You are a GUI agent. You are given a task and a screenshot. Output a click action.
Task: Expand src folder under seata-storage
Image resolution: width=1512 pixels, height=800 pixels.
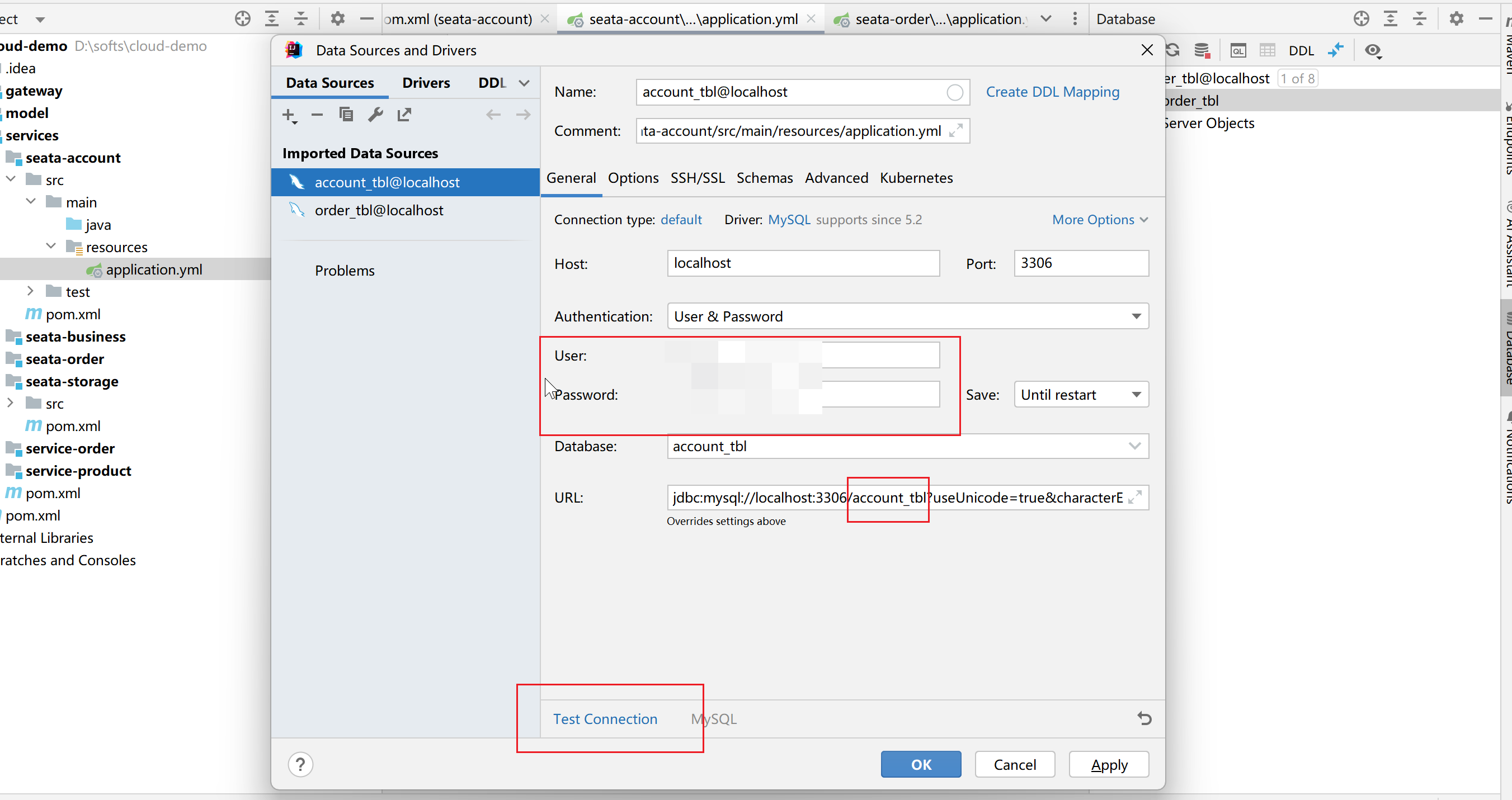pos(11,403)
